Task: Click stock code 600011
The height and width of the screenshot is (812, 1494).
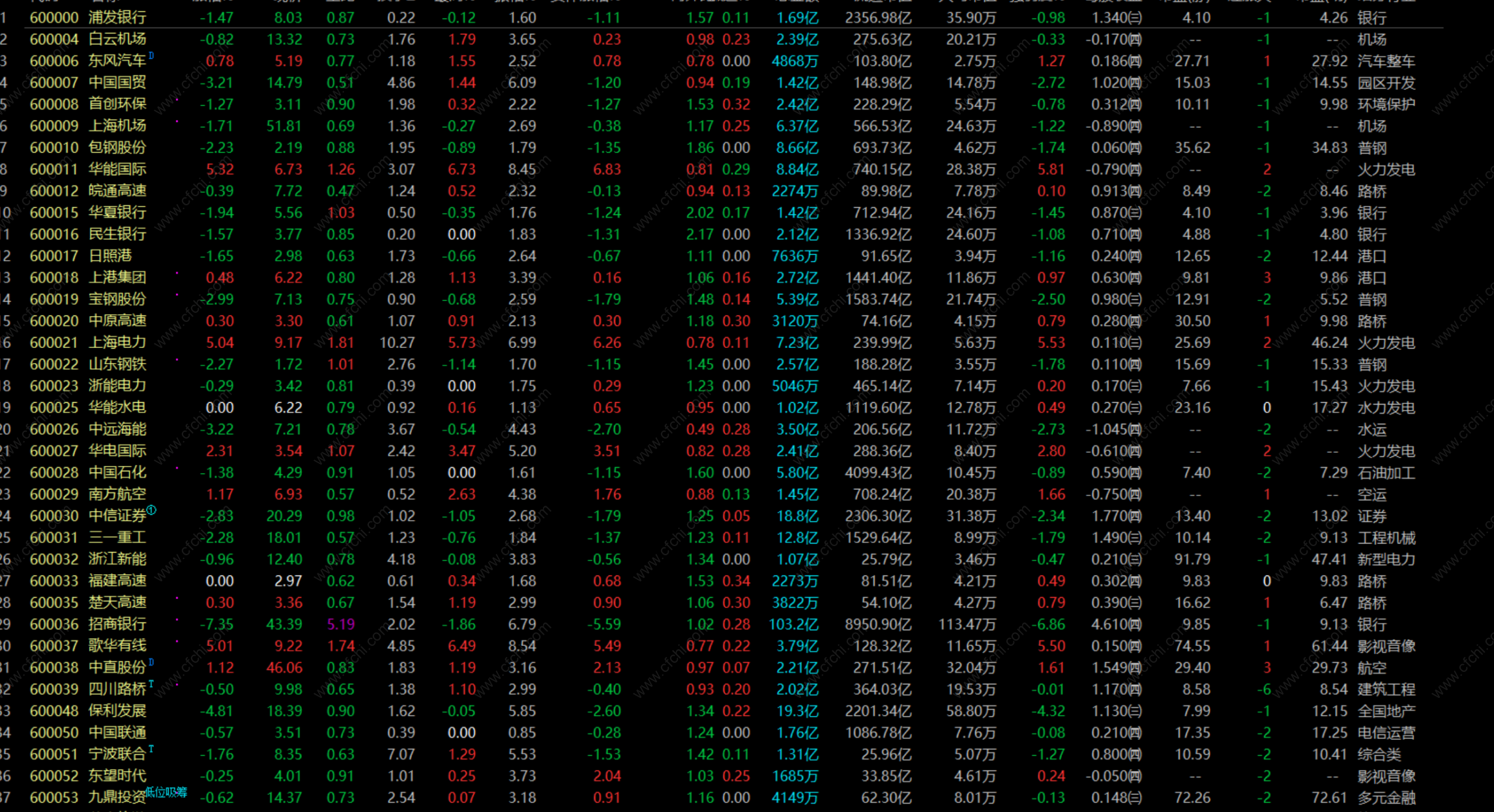Action: (54, 169)
